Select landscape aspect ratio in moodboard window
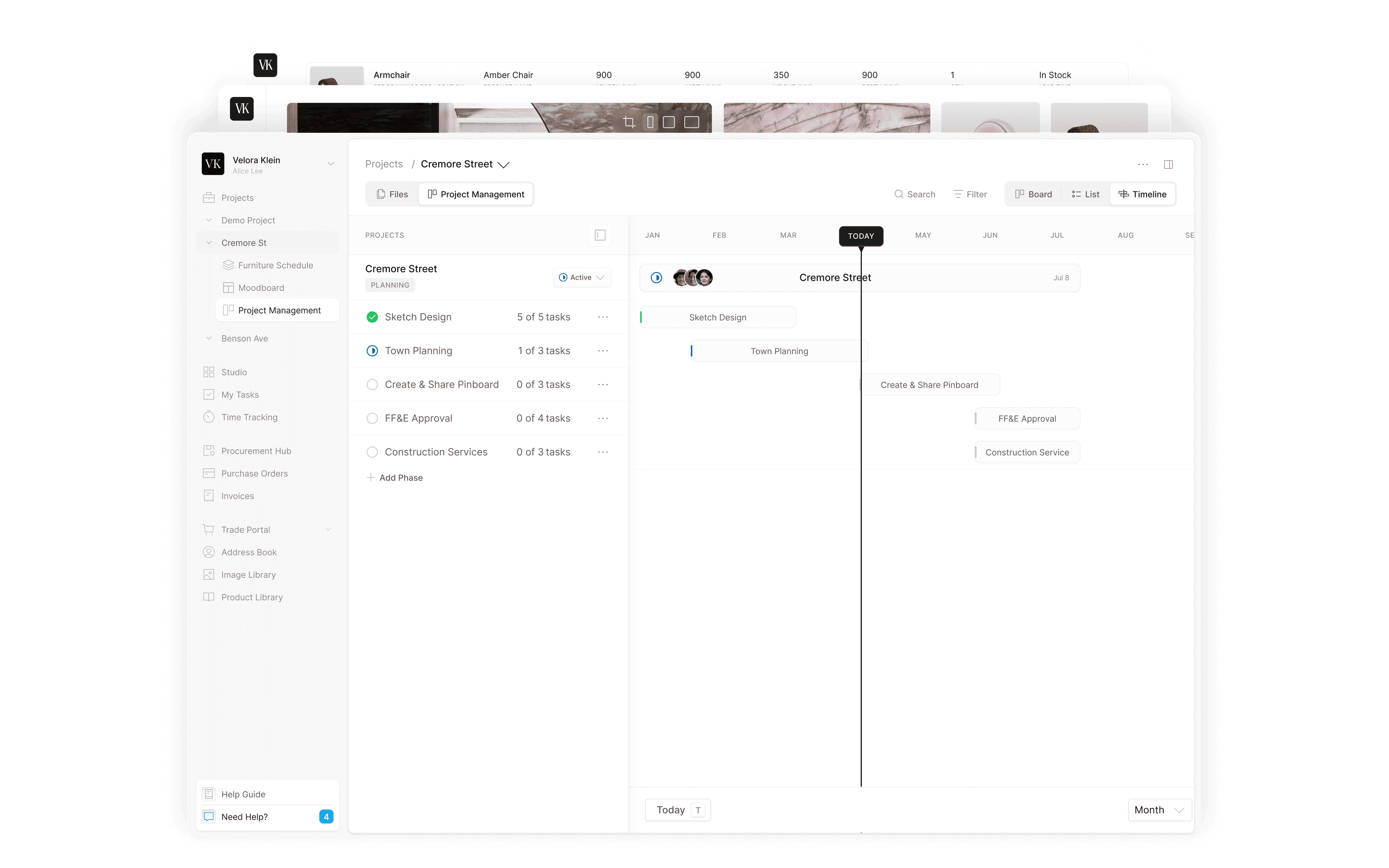Image resolution: width=1389 pixels, height=868 pixels. click(x=692, y=122)
